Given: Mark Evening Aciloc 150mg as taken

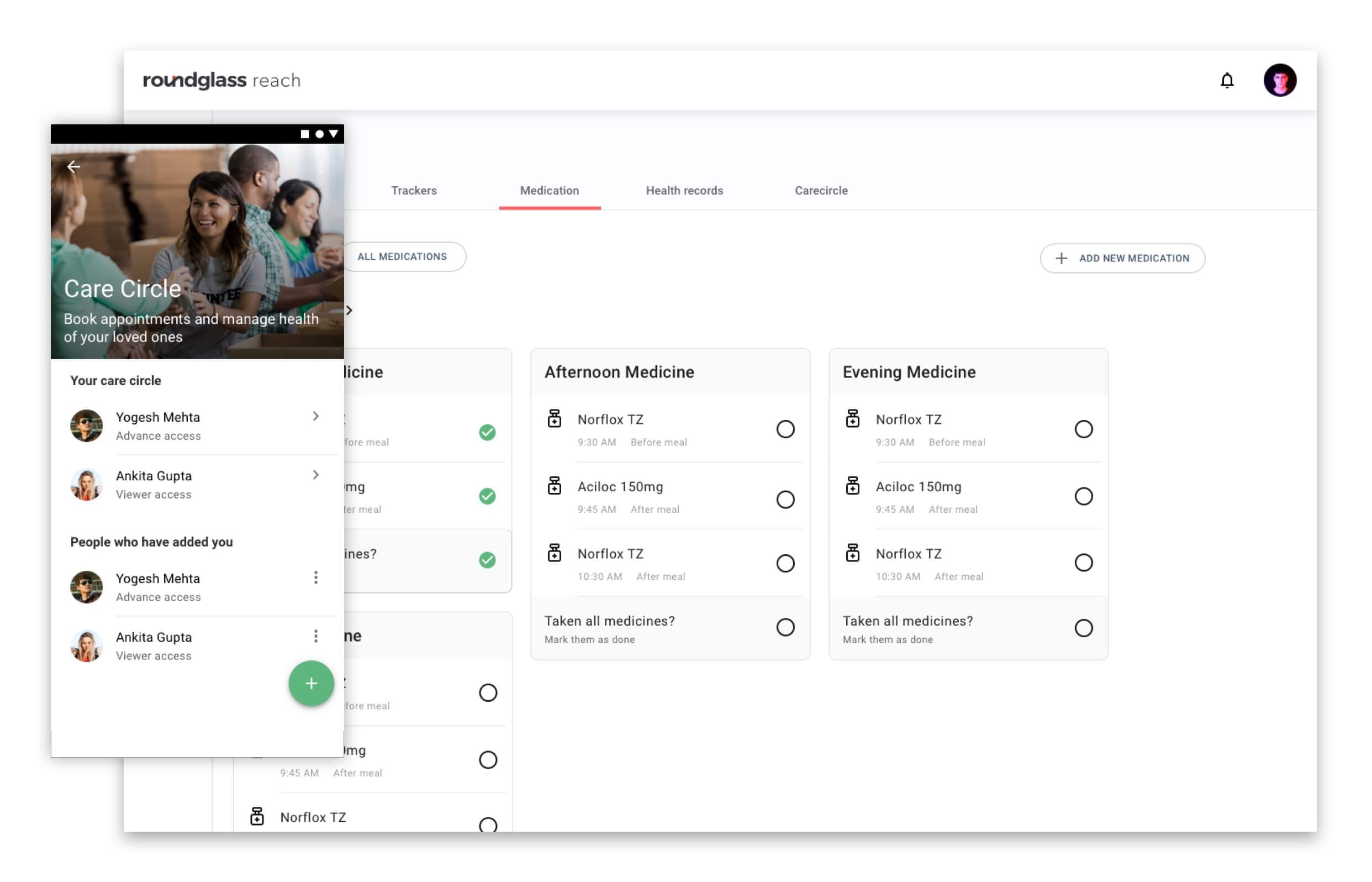Looking at the screenshot, I should coord(1083,496).
